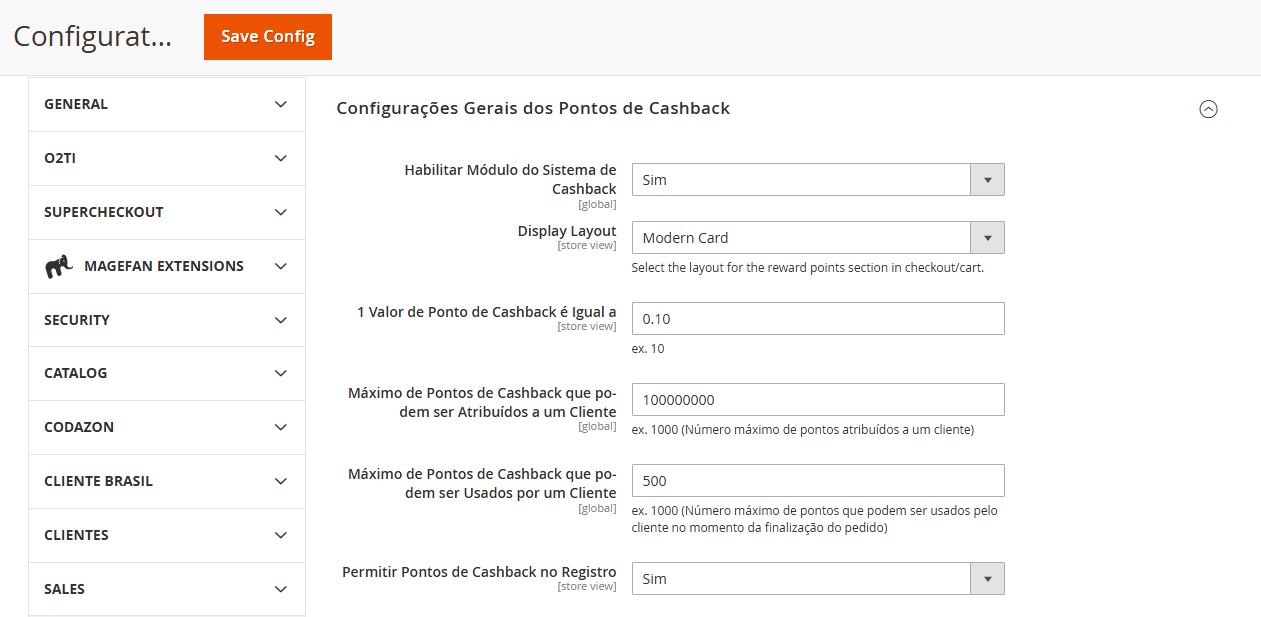Click the Magefan Extensions monkey icon
The image size is (1261, 617).
[59, 266]
